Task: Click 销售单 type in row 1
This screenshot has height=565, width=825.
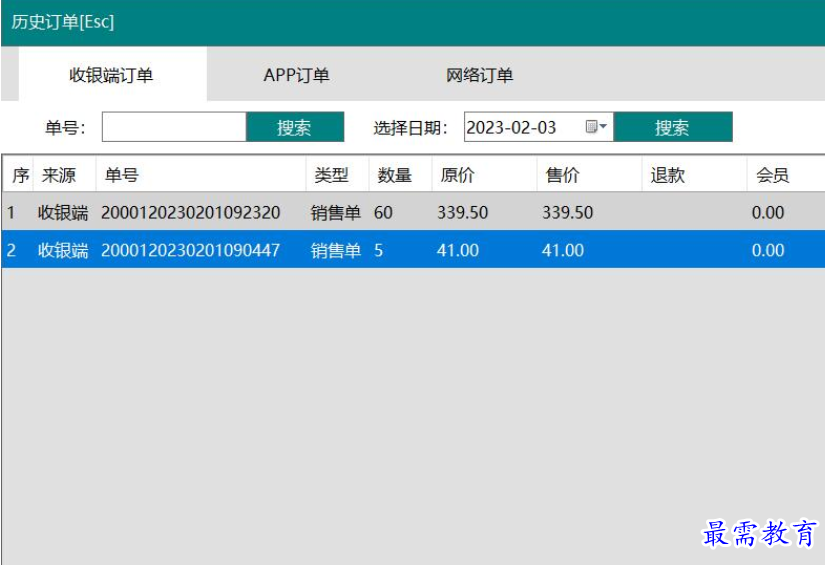Action: (336, 213)
